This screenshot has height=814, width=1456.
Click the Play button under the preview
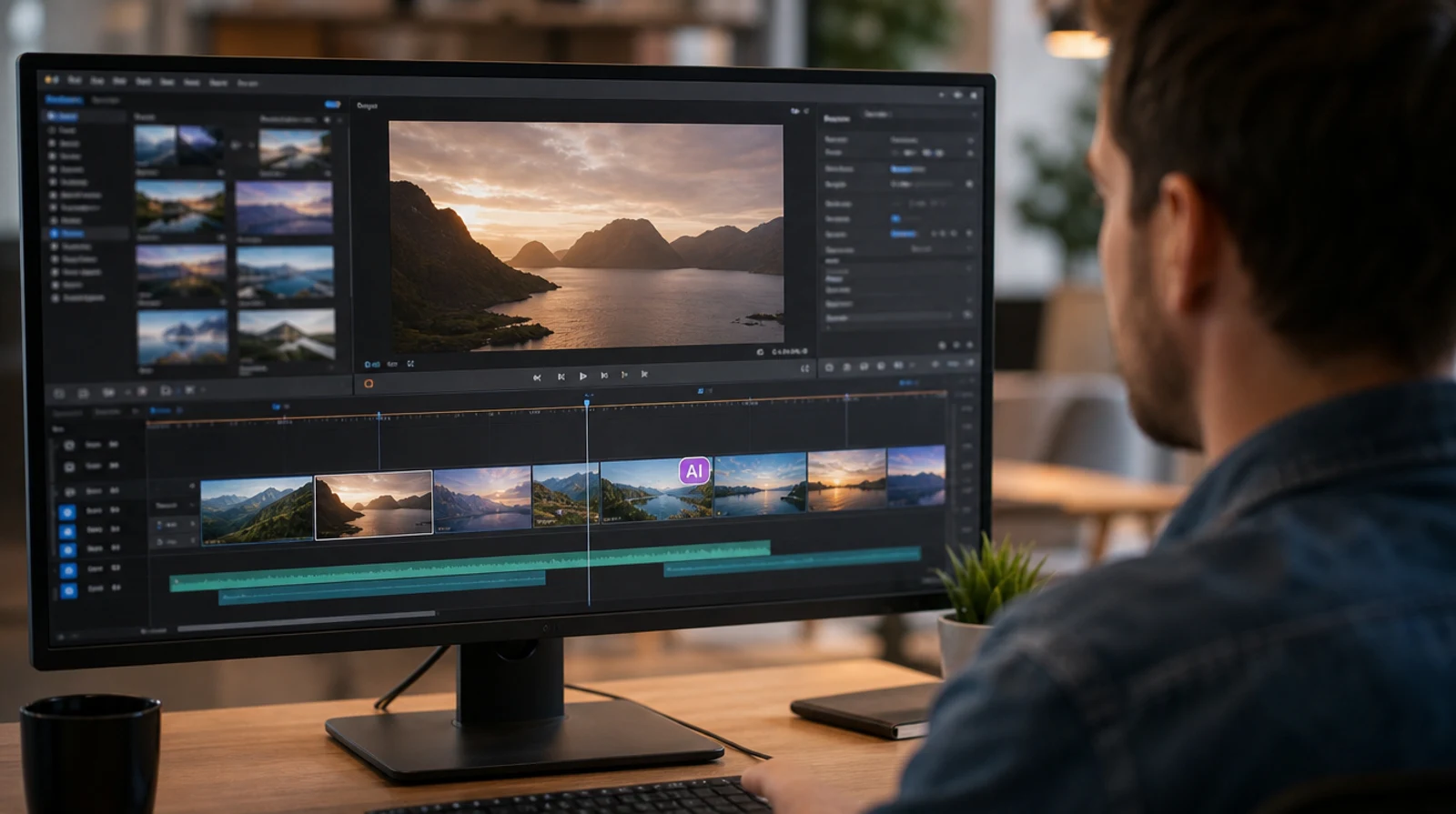pos(583,376)
